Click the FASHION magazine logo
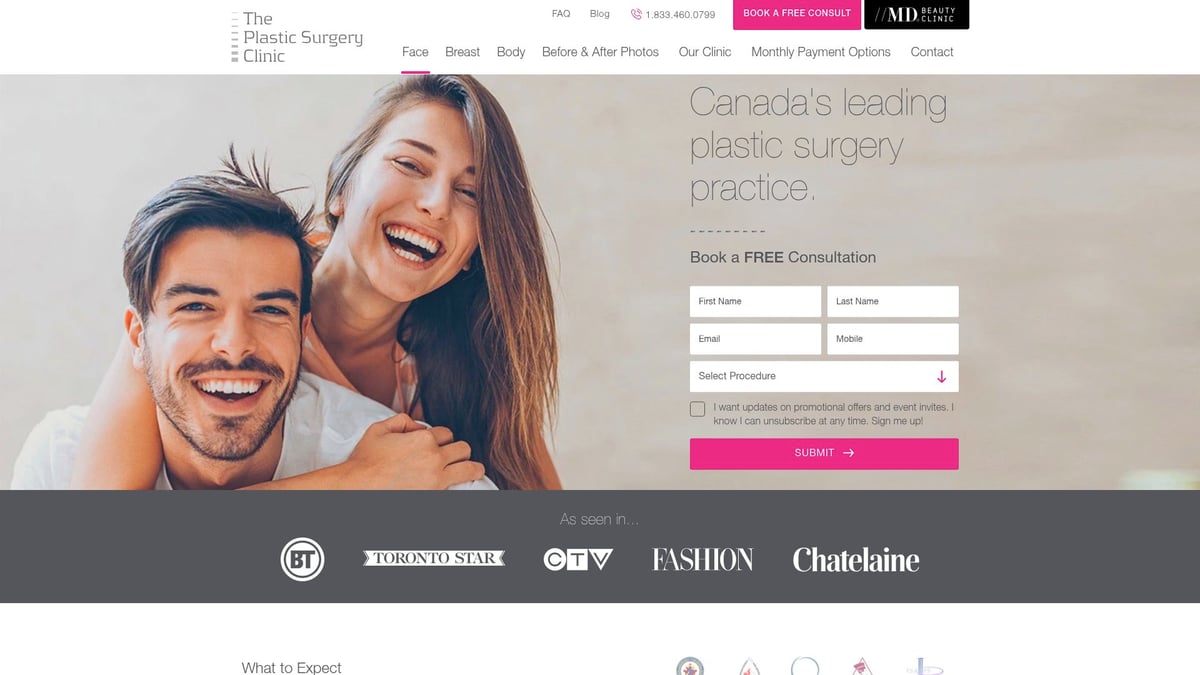The height and width of the screenshot is (675, 1200). tap(703, 559)
